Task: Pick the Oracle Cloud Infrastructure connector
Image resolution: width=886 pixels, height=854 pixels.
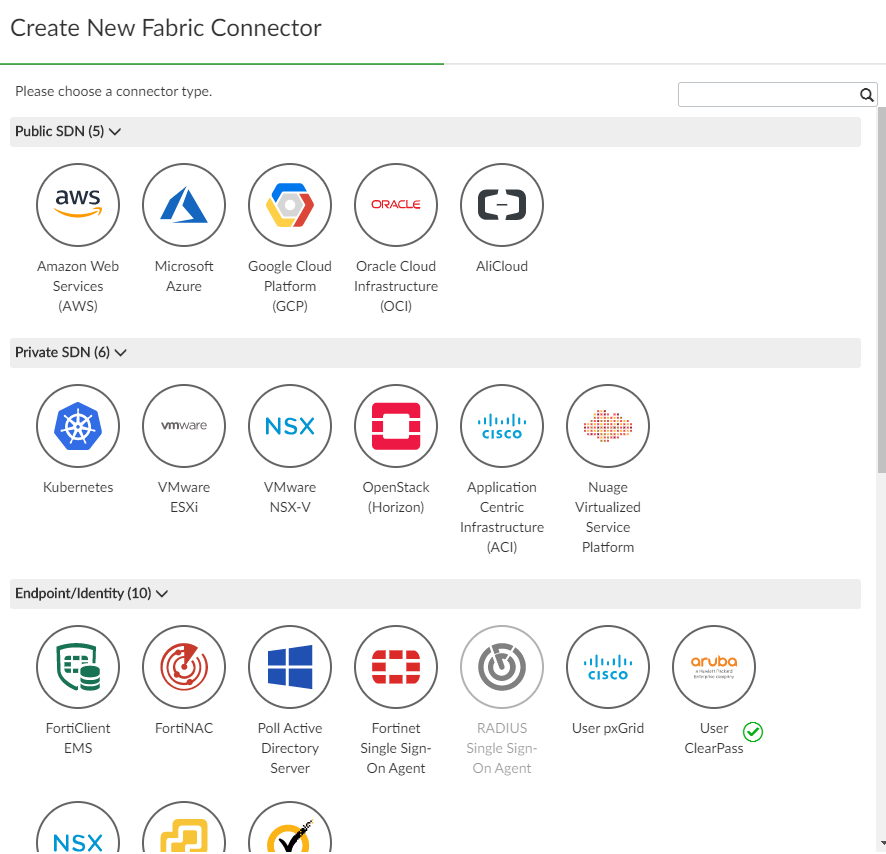Action: [396, 205]
